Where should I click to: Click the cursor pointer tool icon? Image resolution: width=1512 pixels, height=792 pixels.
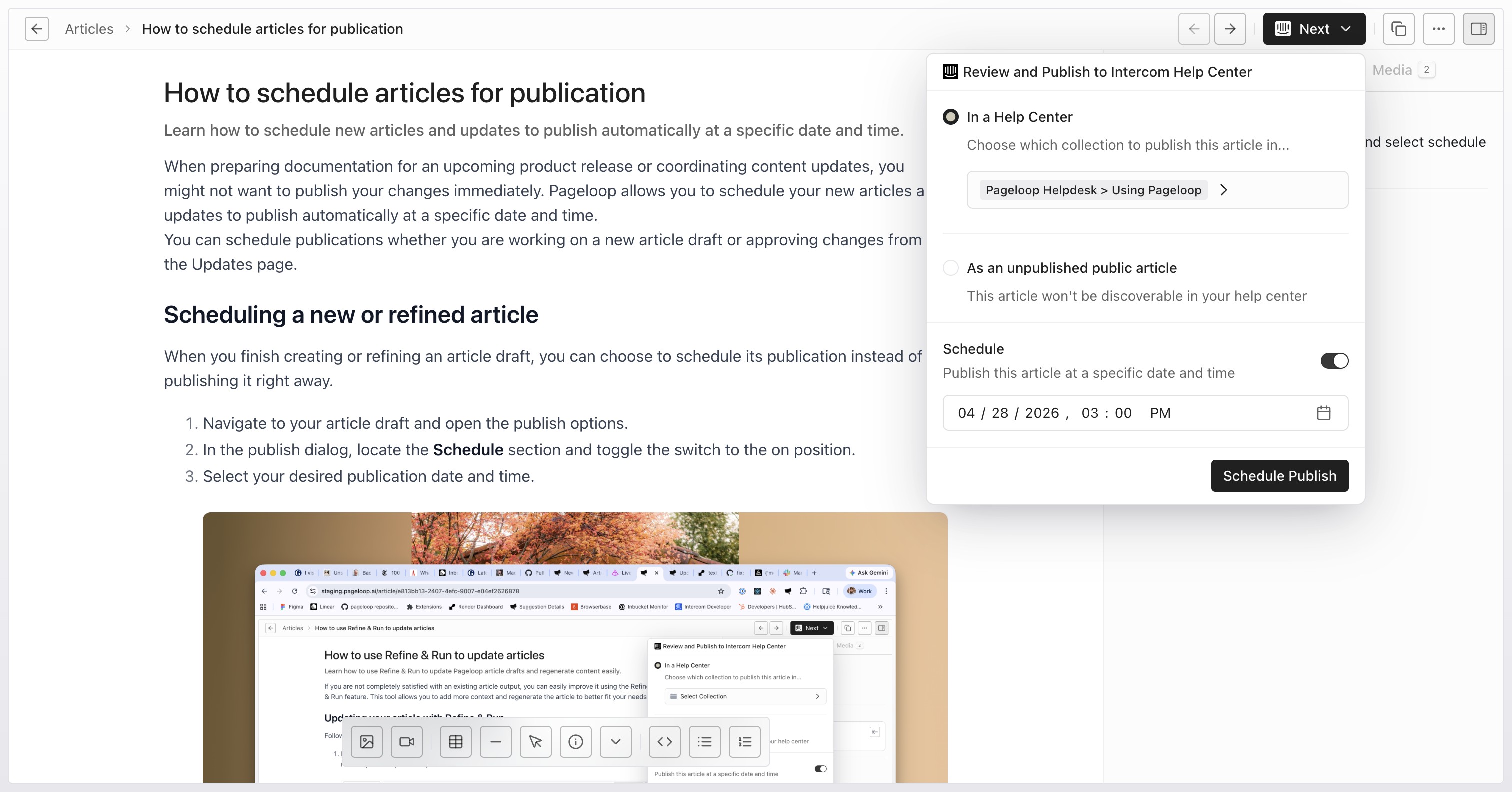point(536,742)
